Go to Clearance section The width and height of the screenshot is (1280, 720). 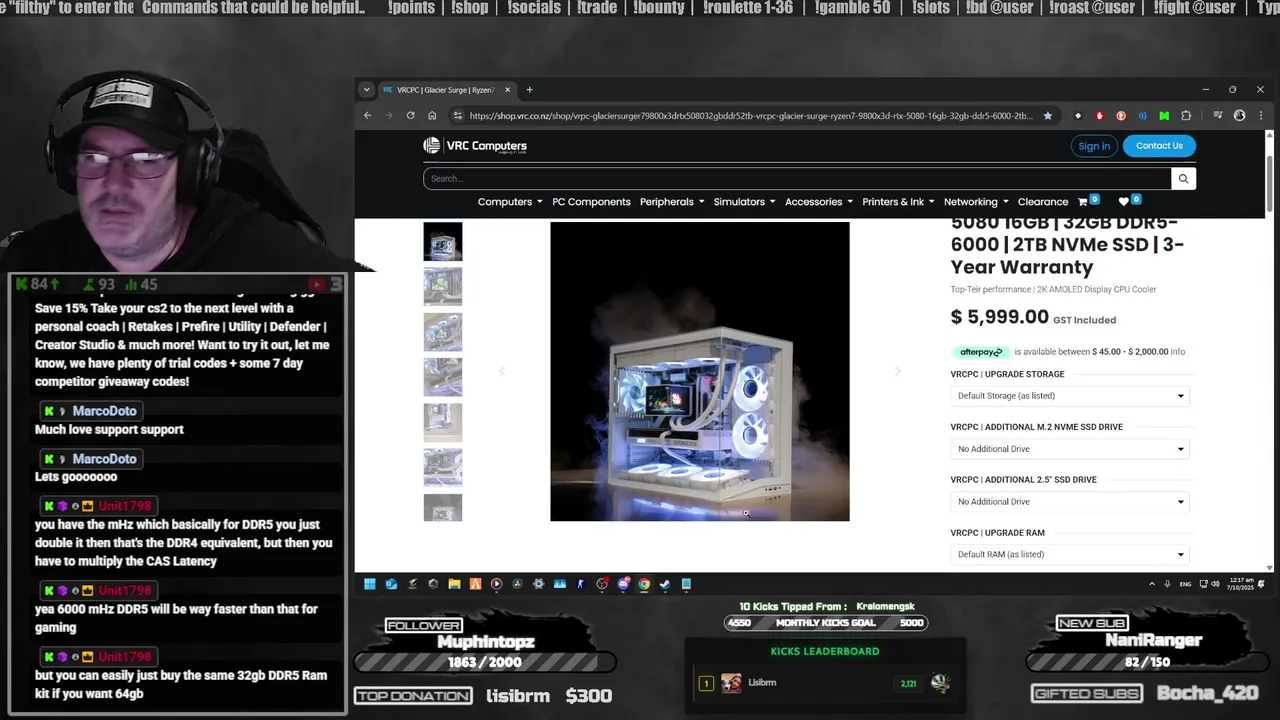pos(1043,201)
